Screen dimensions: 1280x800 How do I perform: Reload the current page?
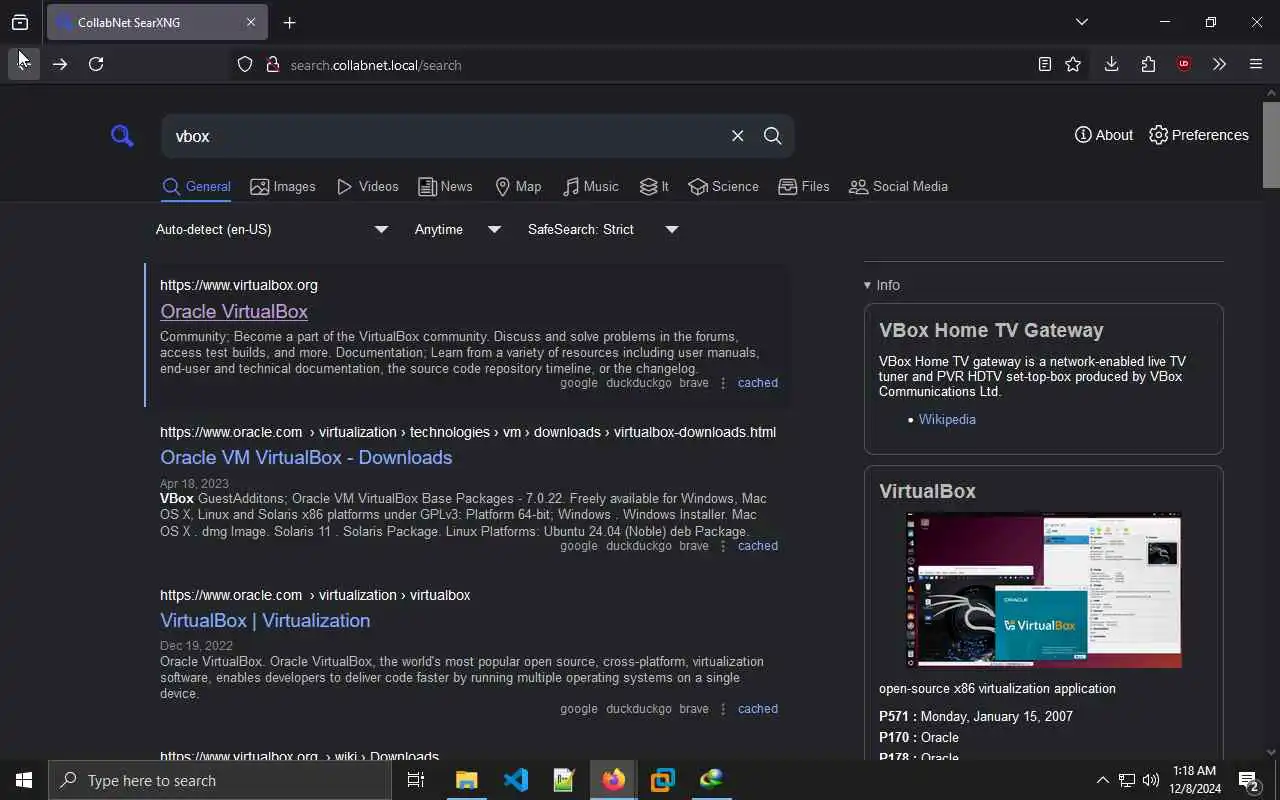(x=96, y=64)
